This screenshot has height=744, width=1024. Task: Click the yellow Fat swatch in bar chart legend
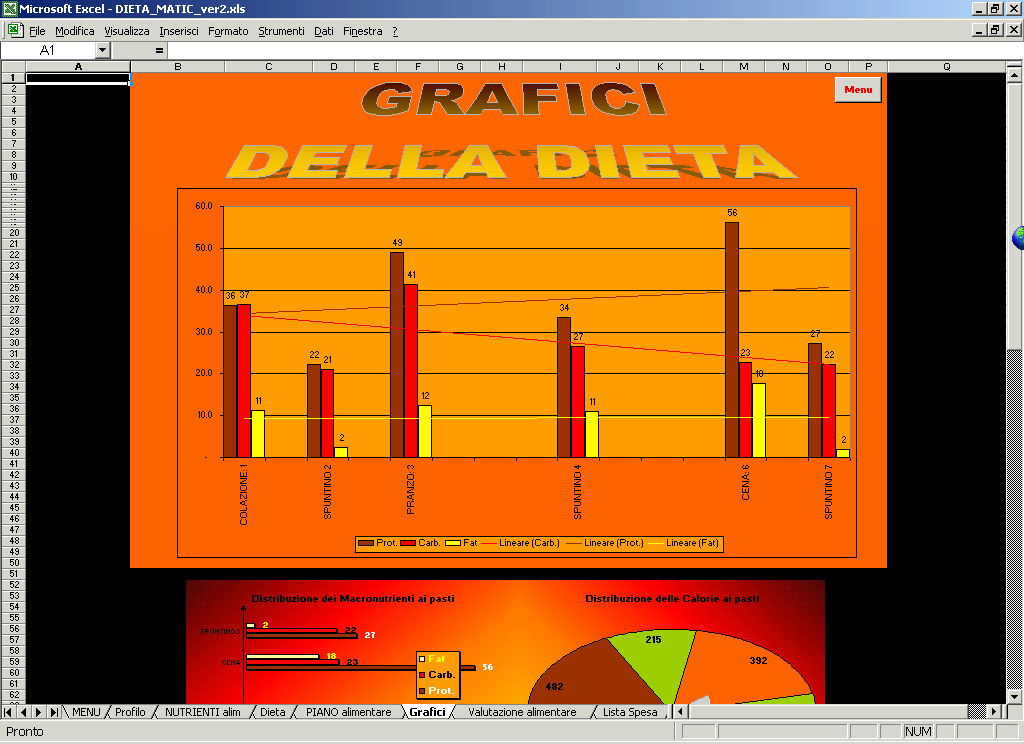tap(453, 543)
